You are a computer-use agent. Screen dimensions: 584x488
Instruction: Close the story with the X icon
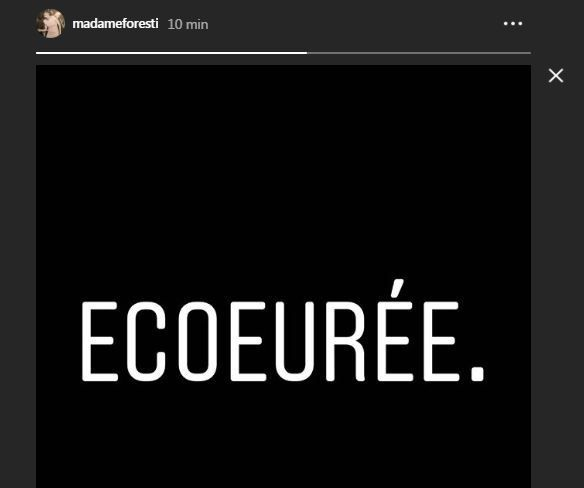pos(556,76)
